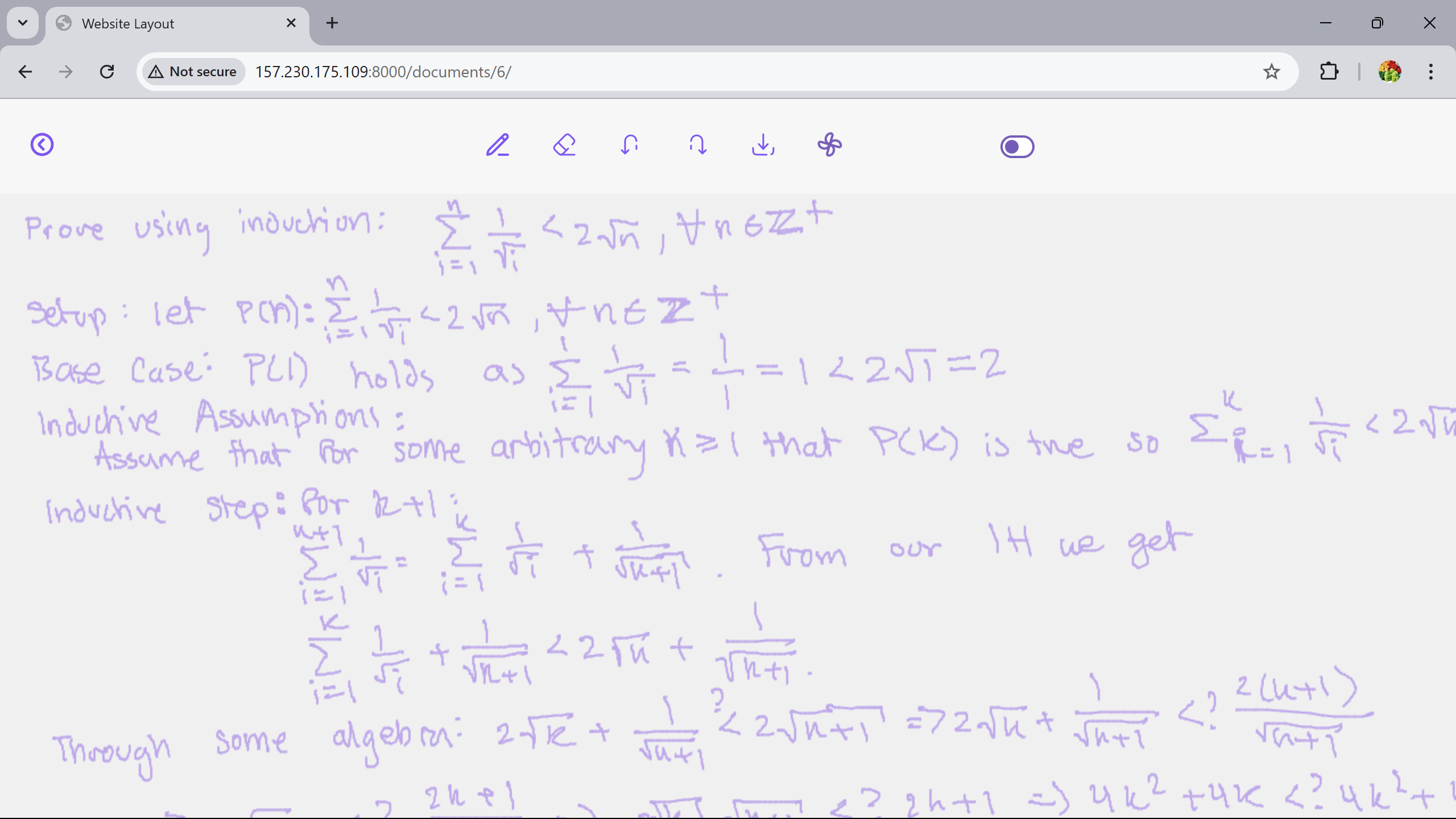
Task: Open the browser extensions puzzle icon
Action: (1329, 72)
